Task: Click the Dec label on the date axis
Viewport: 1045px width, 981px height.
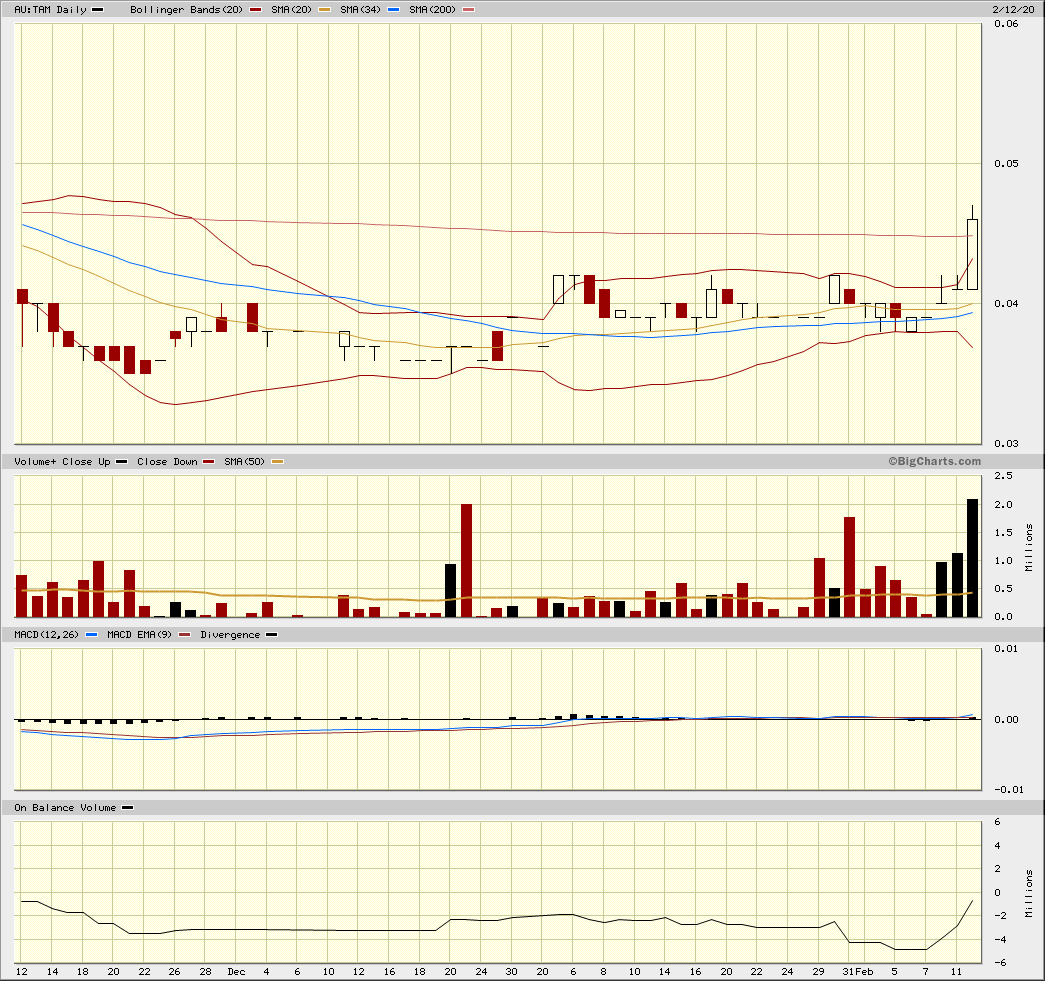Action: click(237, 972)
